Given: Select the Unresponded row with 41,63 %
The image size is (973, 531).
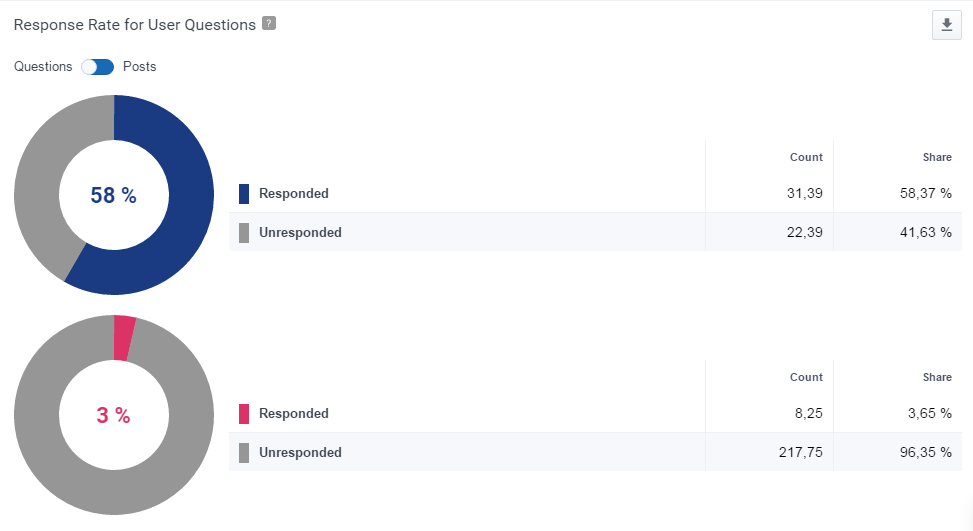Looking at the screenshot, I should click(596, 233).
